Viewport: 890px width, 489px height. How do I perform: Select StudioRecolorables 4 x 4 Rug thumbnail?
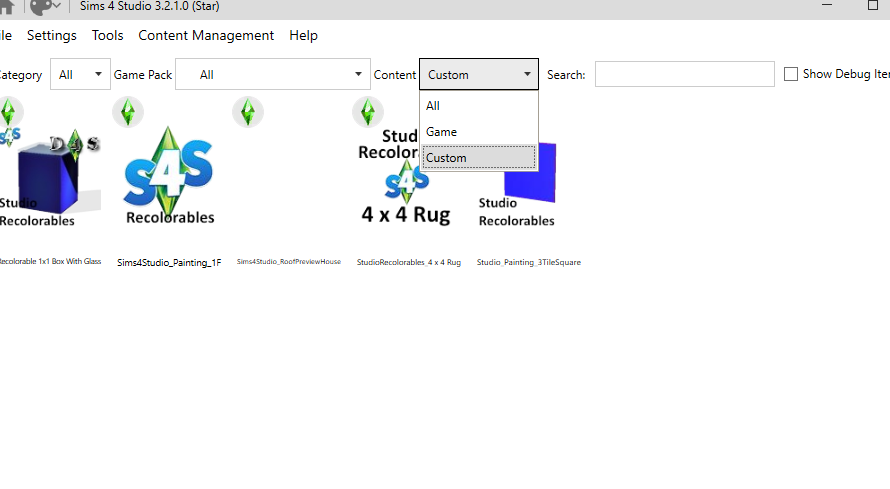406,177
